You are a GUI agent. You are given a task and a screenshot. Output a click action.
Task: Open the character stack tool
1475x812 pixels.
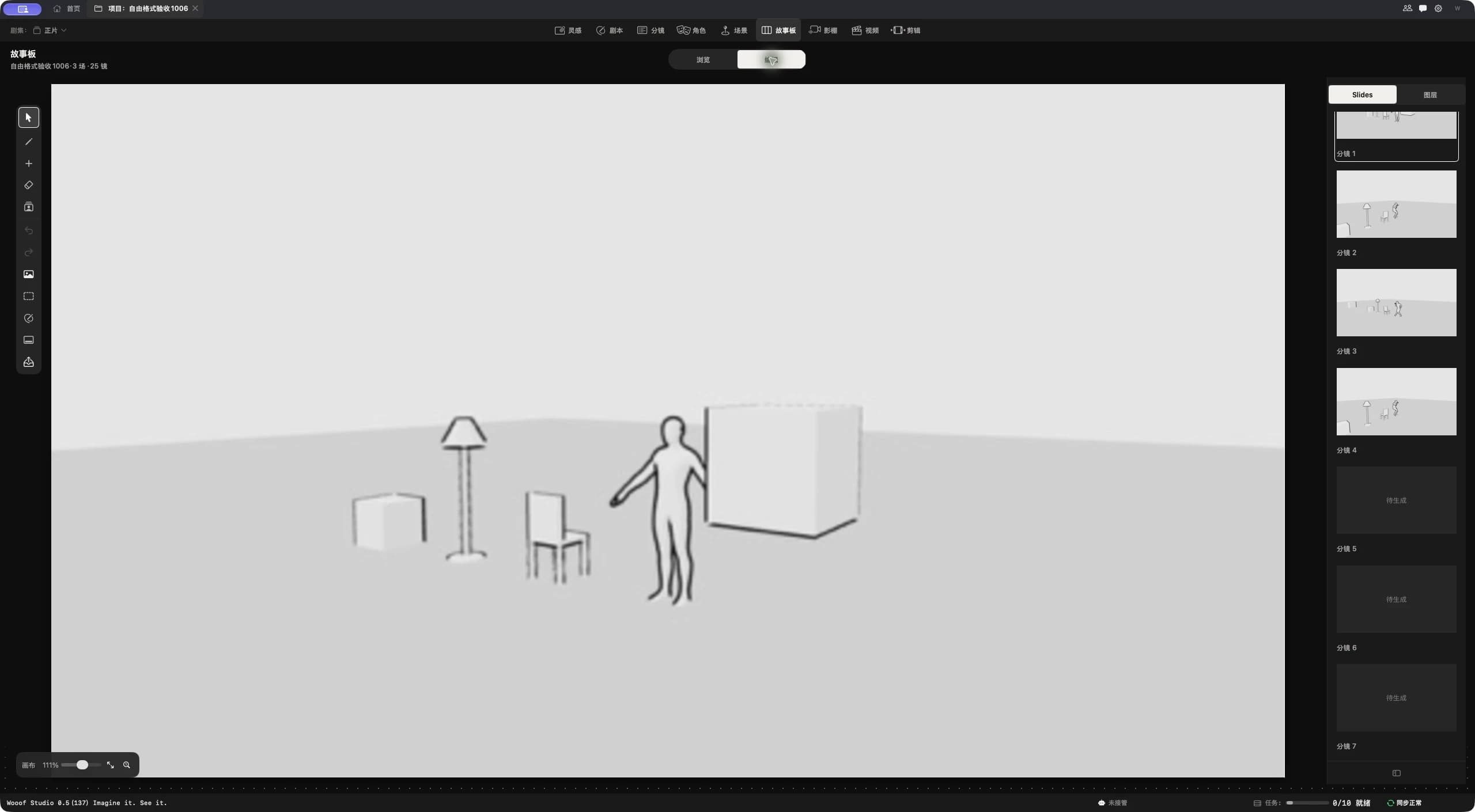[29, 207]
